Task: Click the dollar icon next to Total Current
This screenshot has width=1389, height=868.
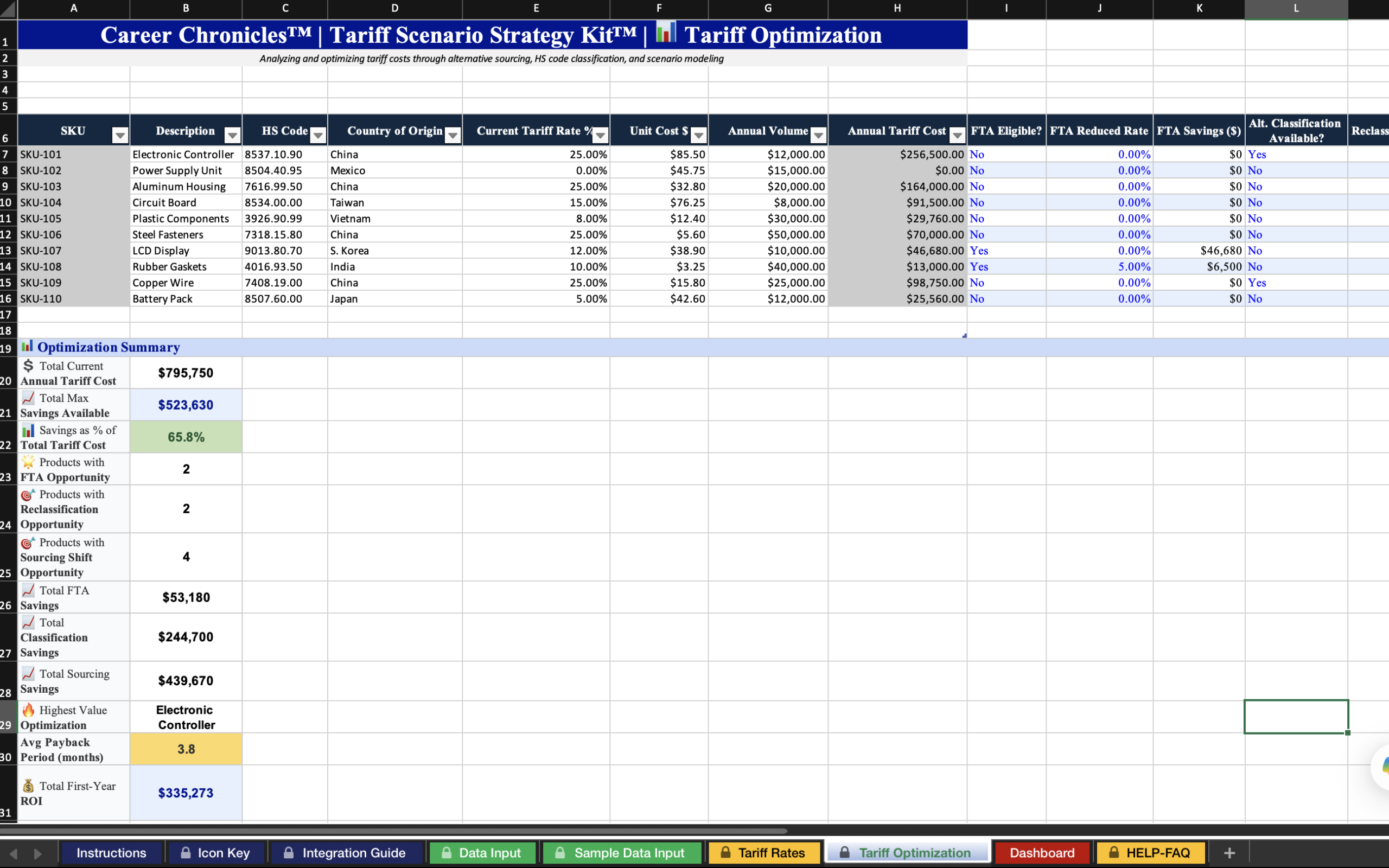Action: (28, 365)
